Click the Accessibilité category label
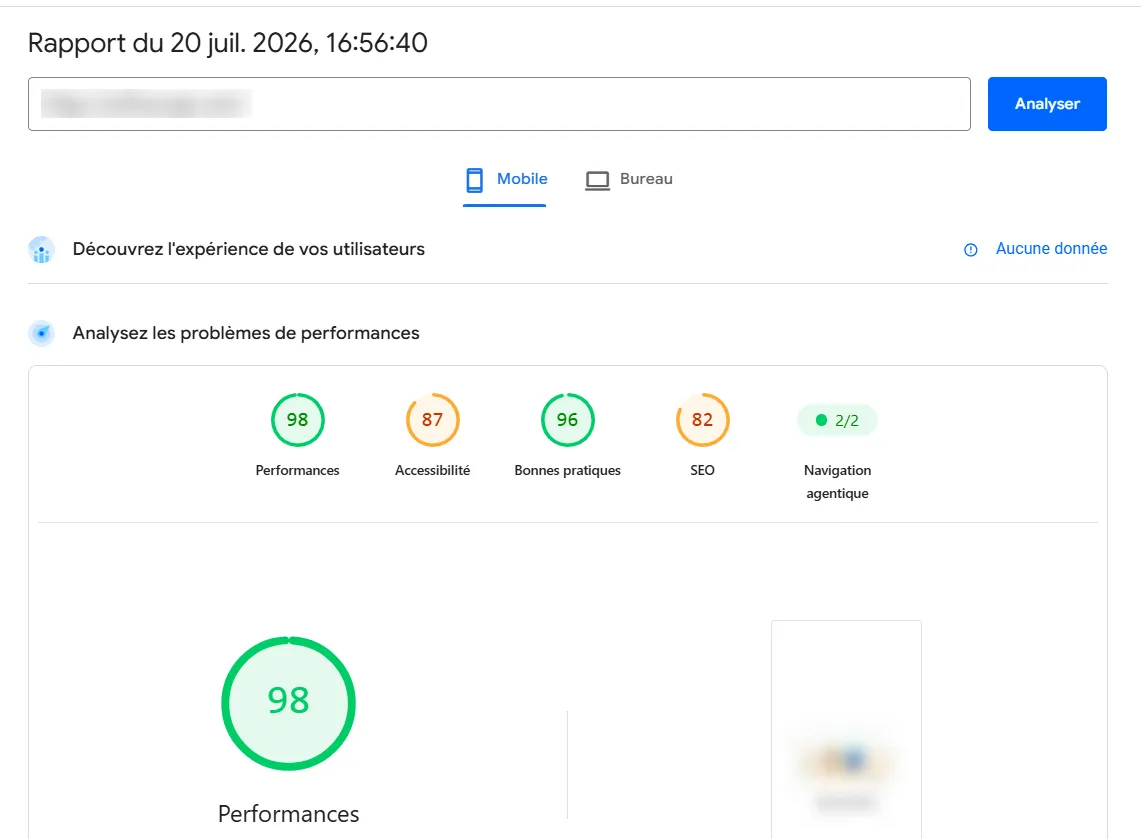This screenshot has height=839, width=1141. 432,470
